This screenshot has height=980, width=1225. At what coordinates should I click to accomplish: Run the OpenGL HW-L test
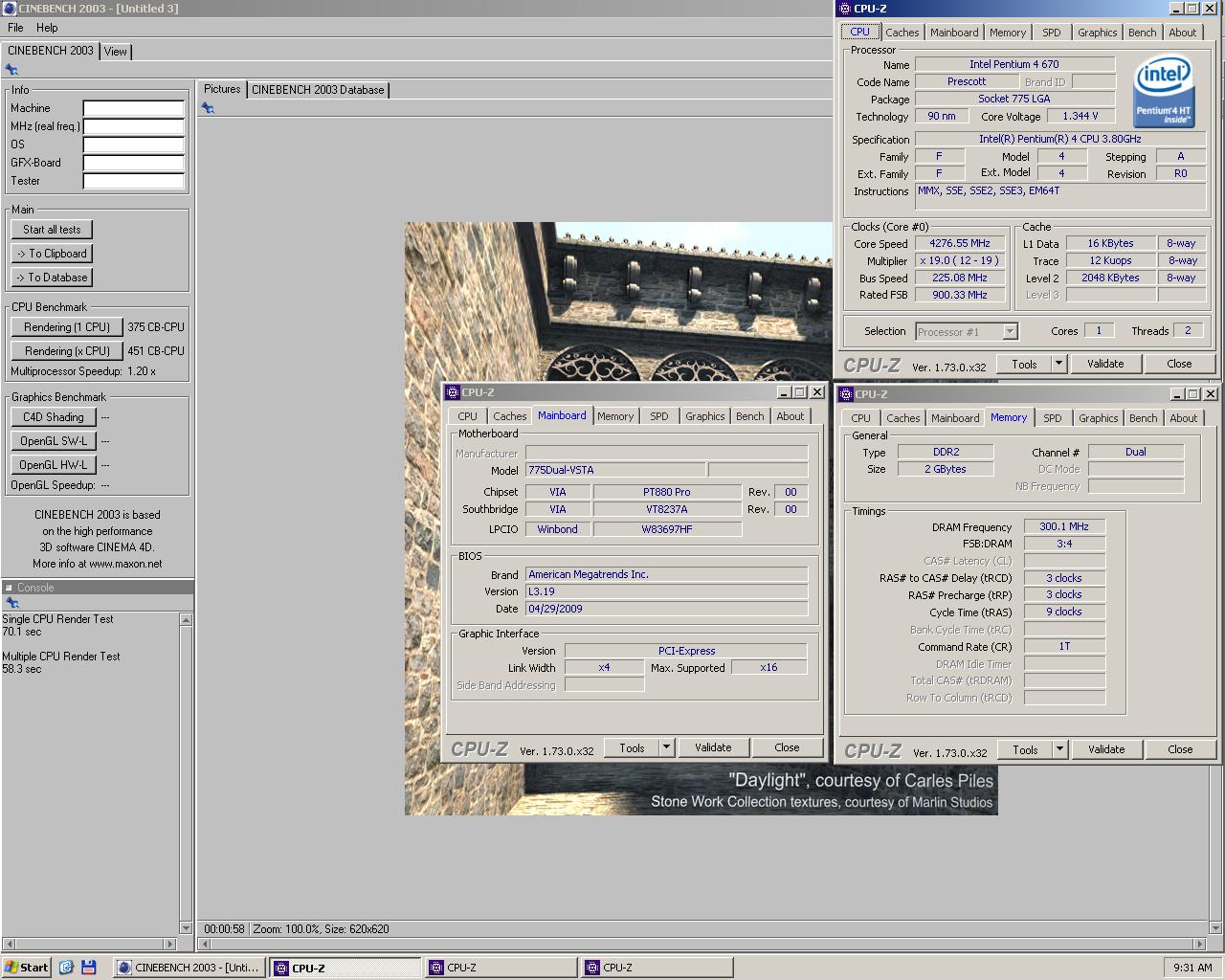point(54,465)
